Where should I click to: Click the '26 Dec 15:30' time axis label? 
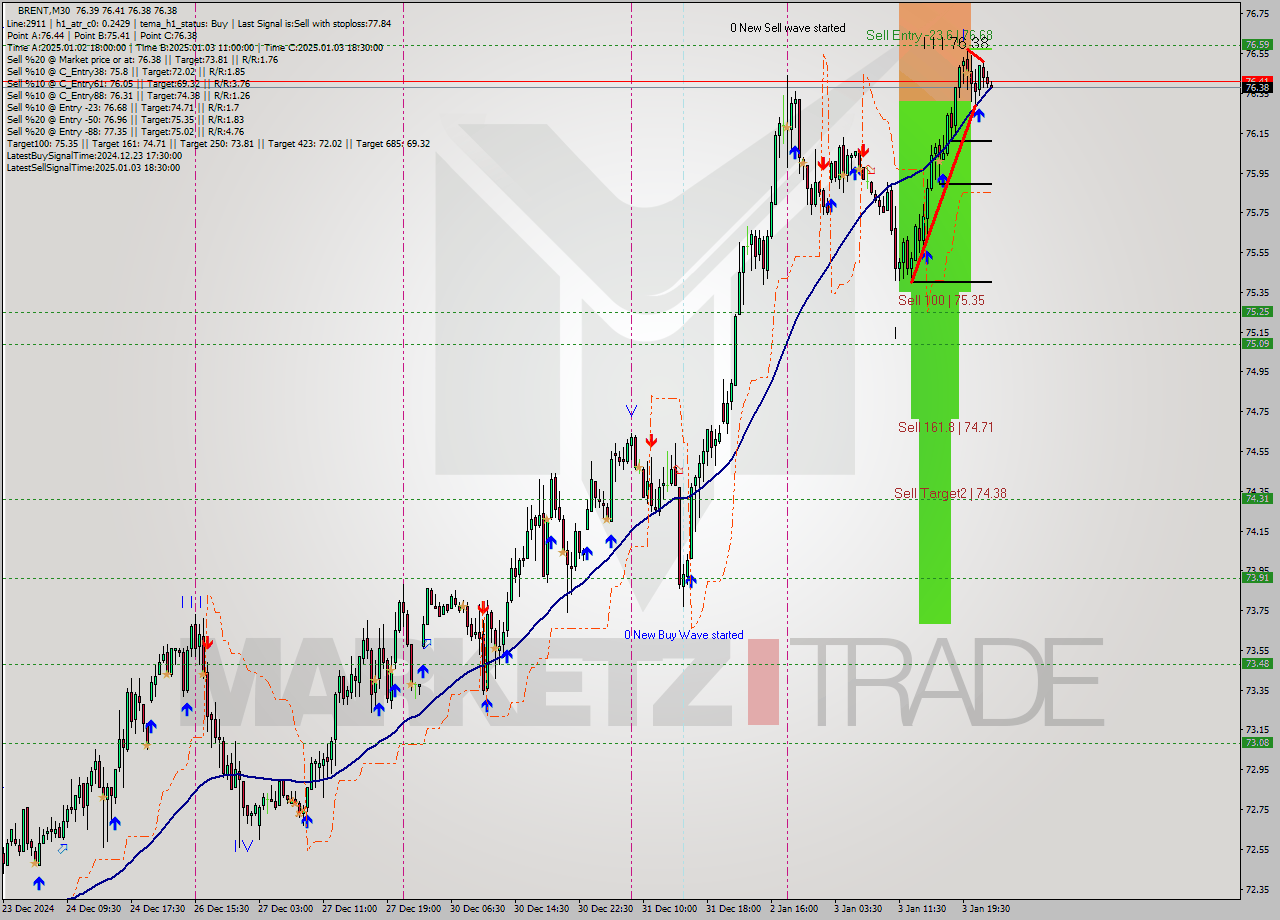pos(222,909)
